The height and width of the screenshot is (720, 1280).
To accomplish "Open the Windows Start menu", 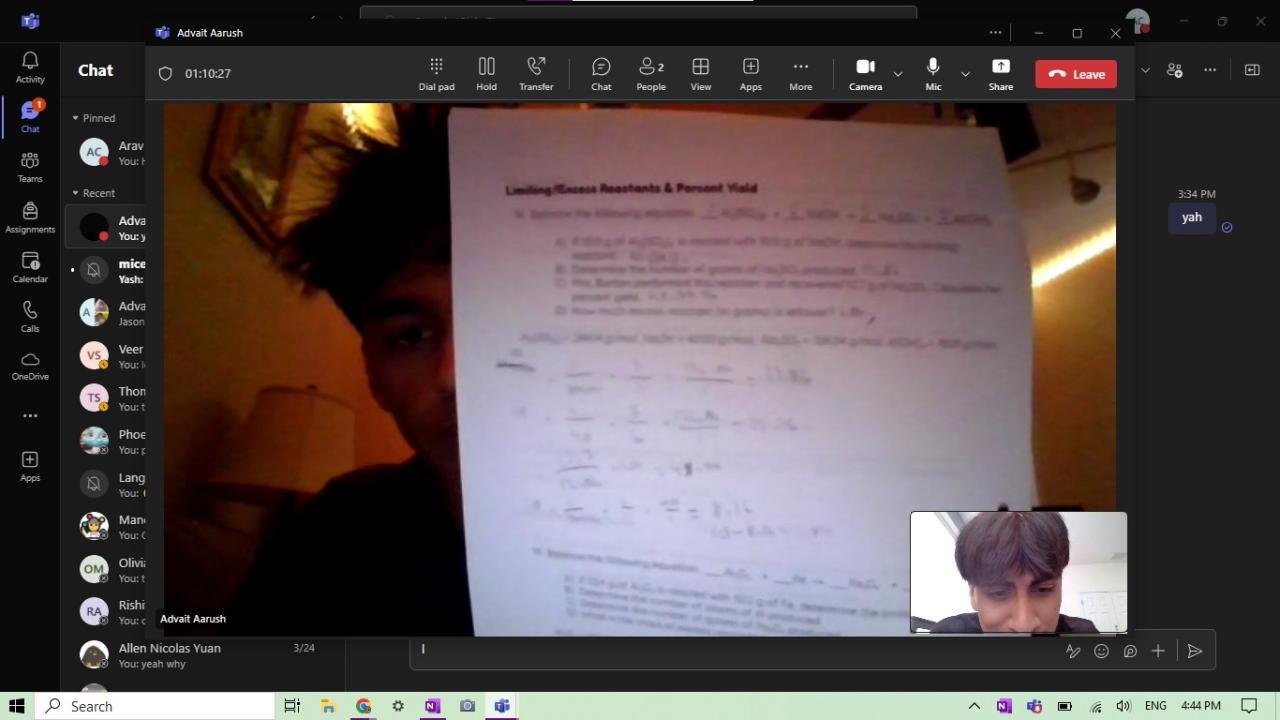I will 16,706.
